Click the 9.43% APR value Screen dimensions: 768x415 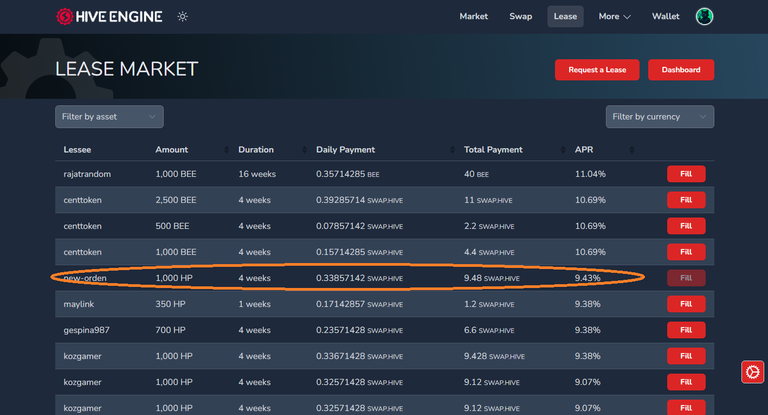(x=588, y=278)
